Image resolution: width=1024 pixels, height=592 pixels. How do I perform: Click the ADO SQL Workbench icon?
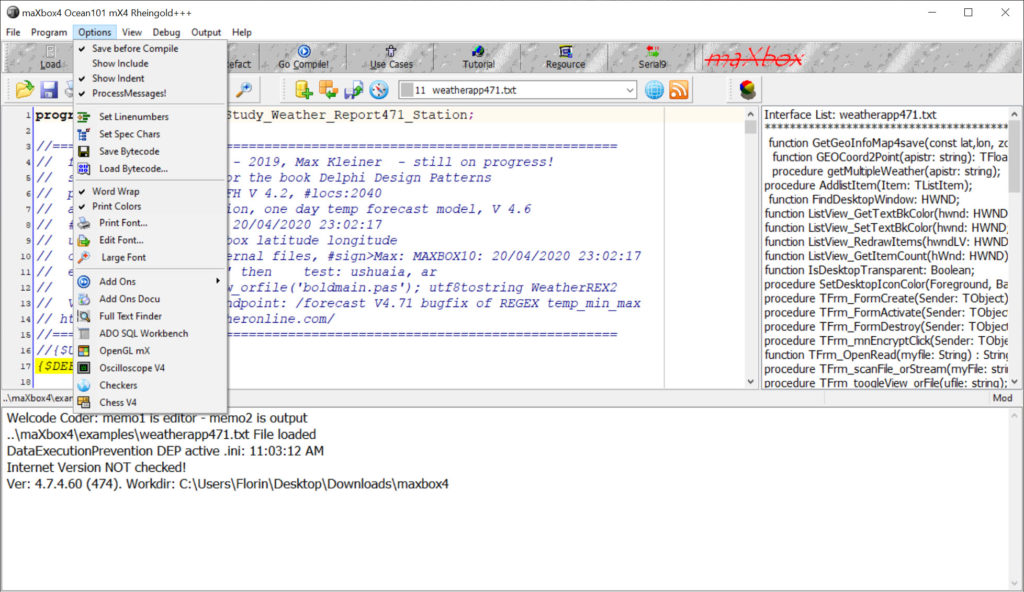coord(84,333)
